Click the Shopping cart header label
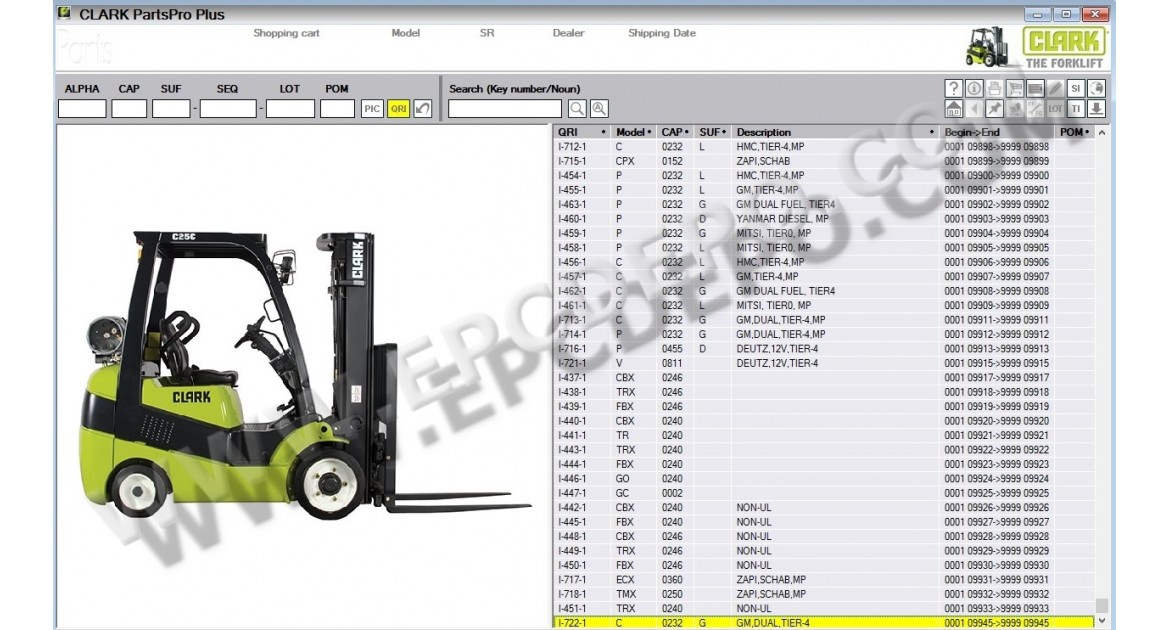The height and width of the screenshot is (630, 1170). [x=286, y=33]
